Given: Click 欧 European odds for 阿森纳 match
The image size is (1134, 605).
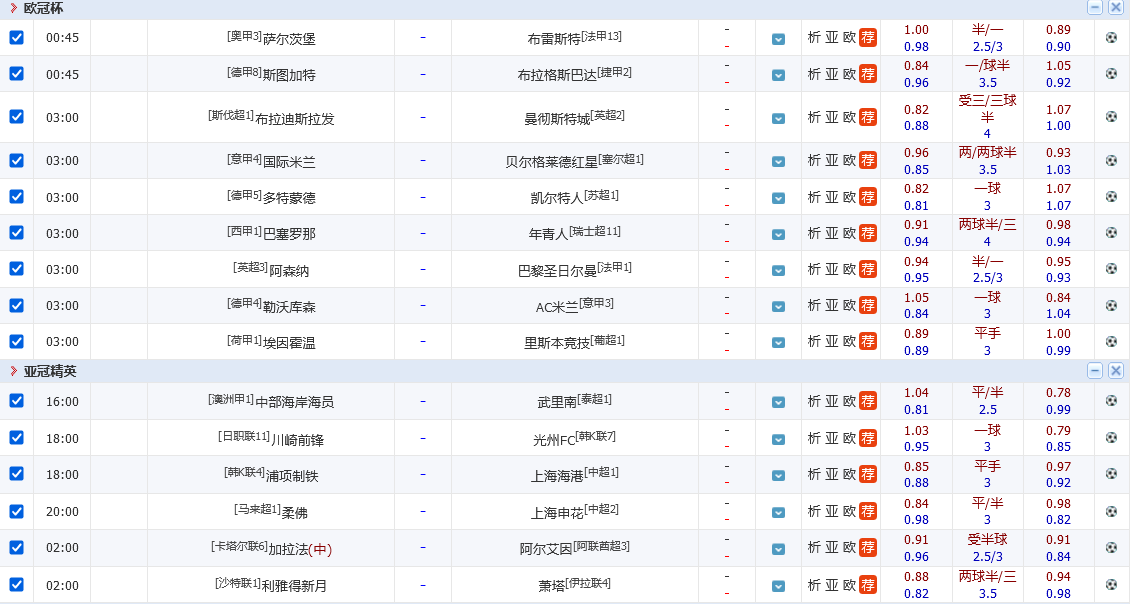Looking at the screenshot, I should click(x=849, y=269).
